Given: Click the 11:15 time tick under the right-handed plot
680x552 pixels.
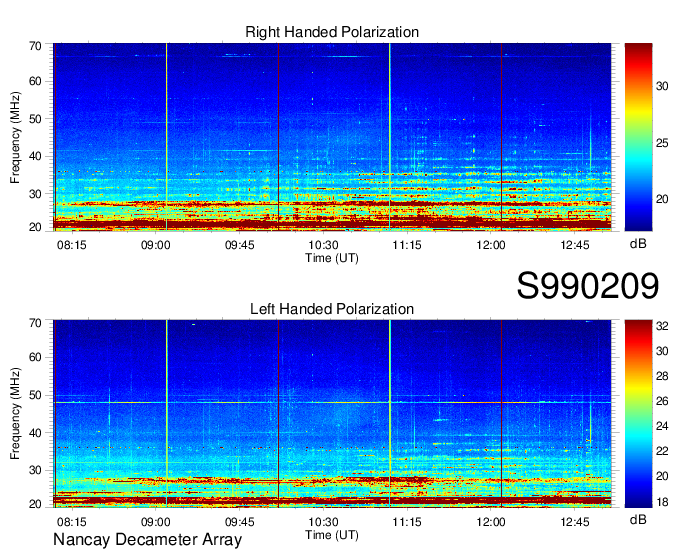Looking at the screenshot, I should [x=407, y=245].
